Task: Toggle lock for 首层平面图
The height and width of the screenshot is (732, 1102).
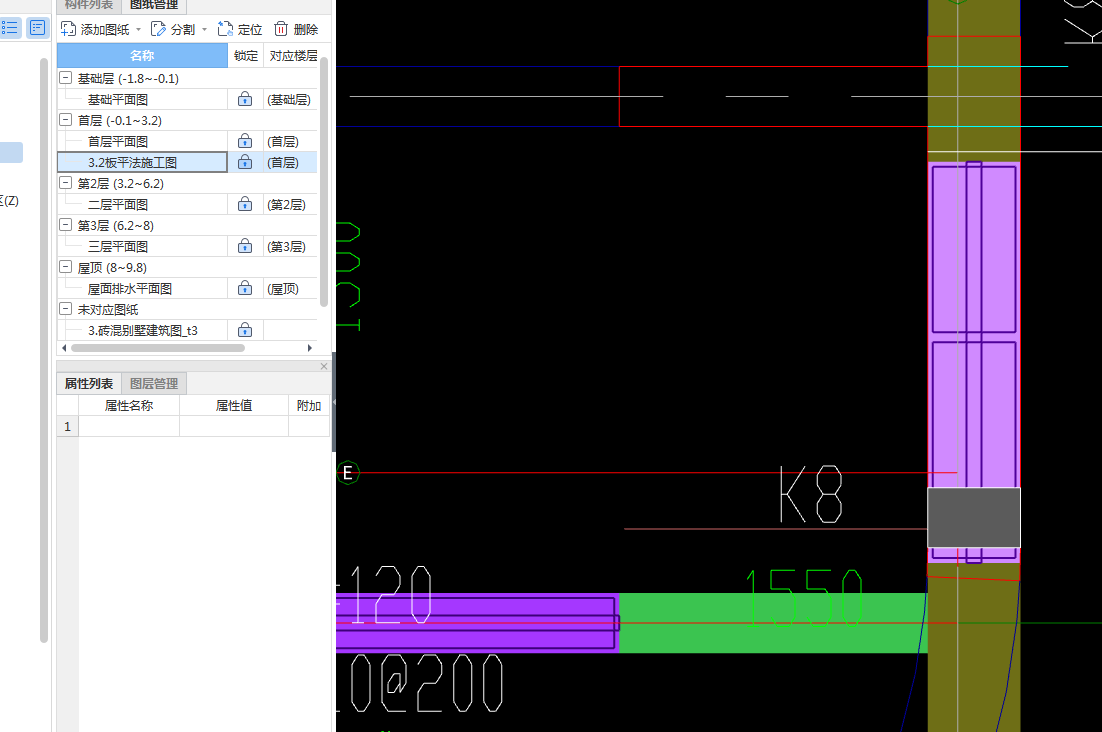Action: (x=245, y=141)
